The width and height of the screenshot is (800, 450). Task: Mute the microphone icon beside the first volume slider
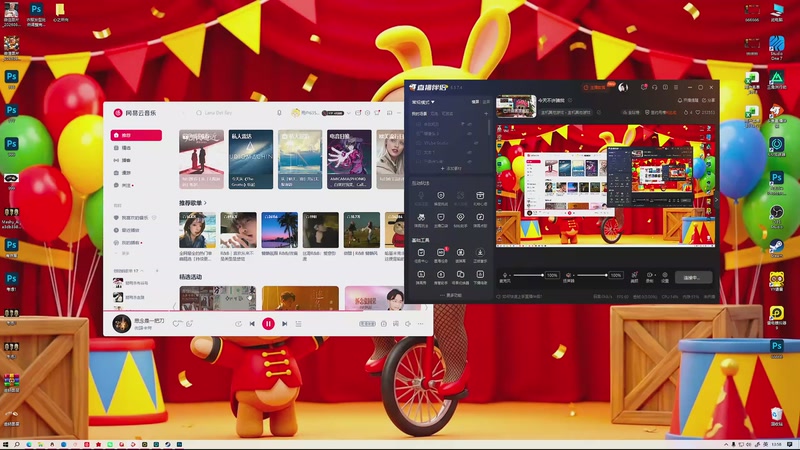[505, 275]
